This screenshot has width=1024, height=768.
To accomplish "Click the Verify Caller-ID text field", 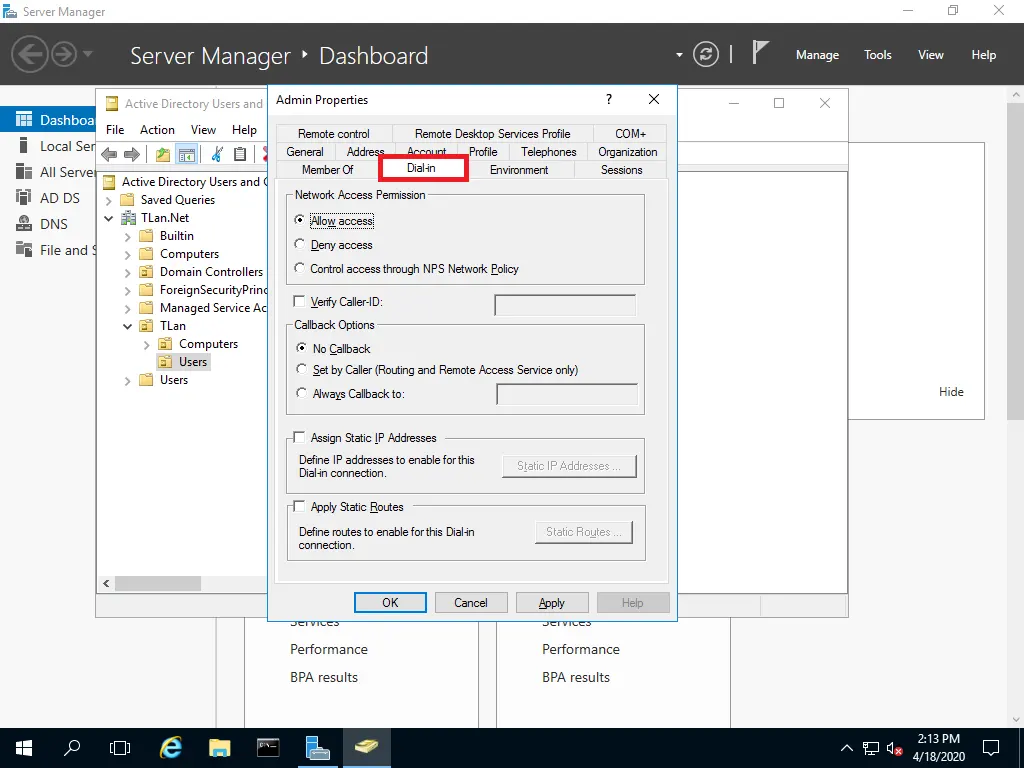I will [565, 304].
